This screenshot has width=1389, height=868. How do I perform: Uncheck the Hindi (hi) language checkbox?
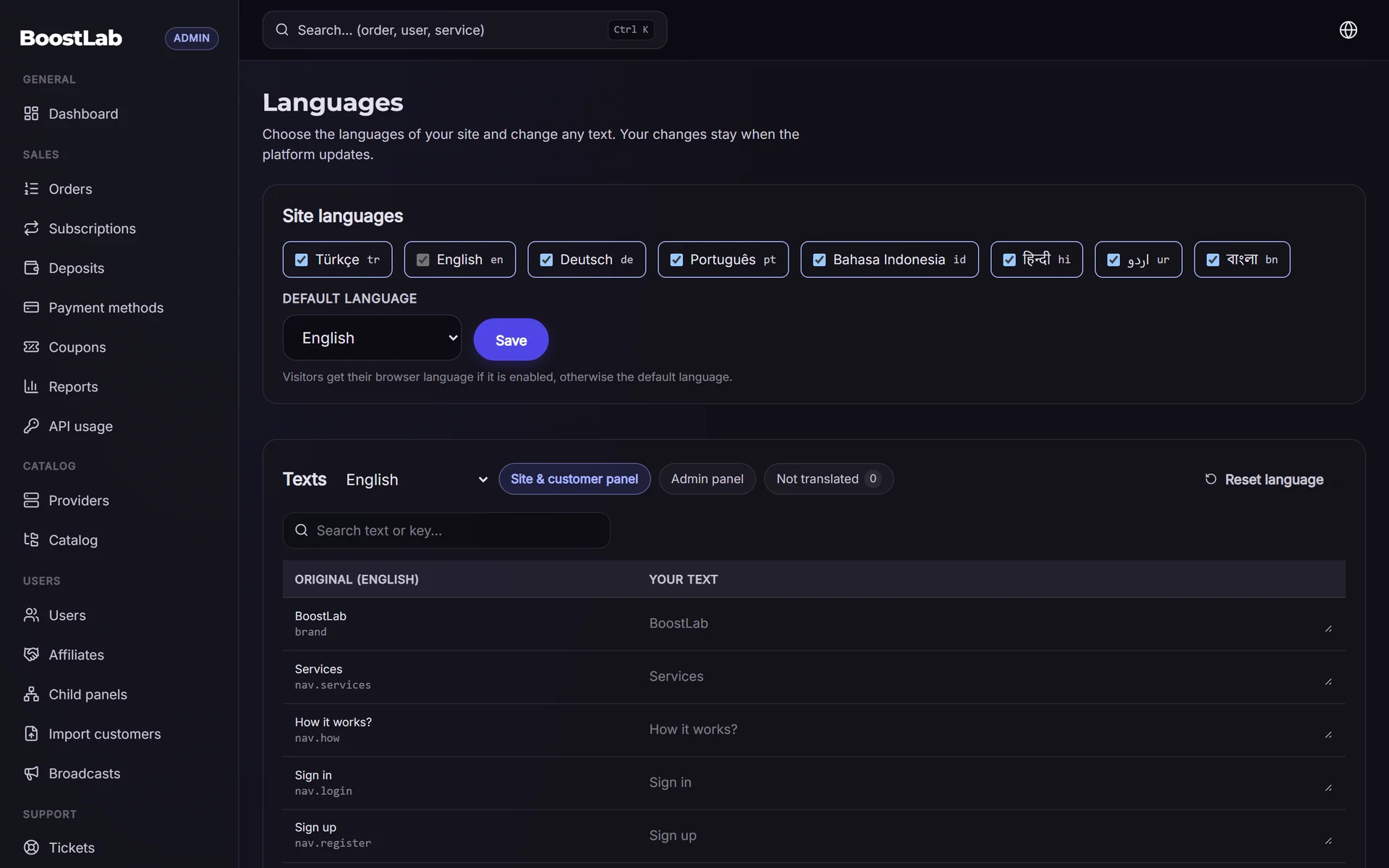(1009, 260)
